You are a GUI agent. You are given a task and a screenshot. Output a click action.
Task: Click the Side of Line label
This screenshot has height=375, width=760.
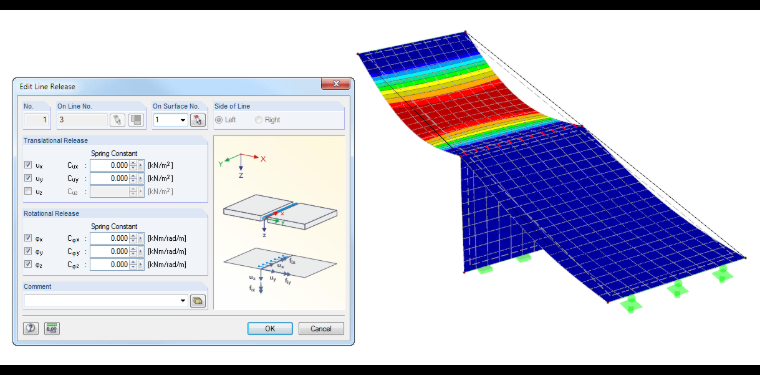(x=232, y=106)
